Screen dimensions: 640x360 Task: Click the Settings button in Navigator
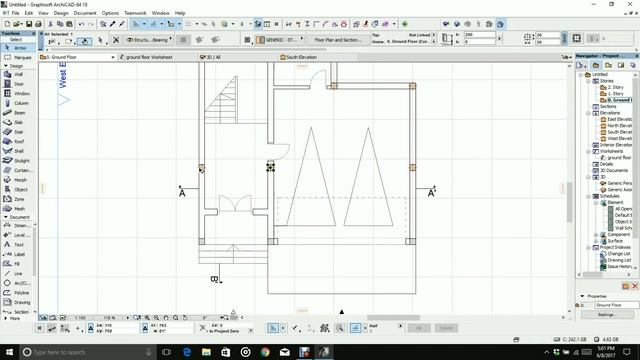pyautogui.click(x=607, y=315)
